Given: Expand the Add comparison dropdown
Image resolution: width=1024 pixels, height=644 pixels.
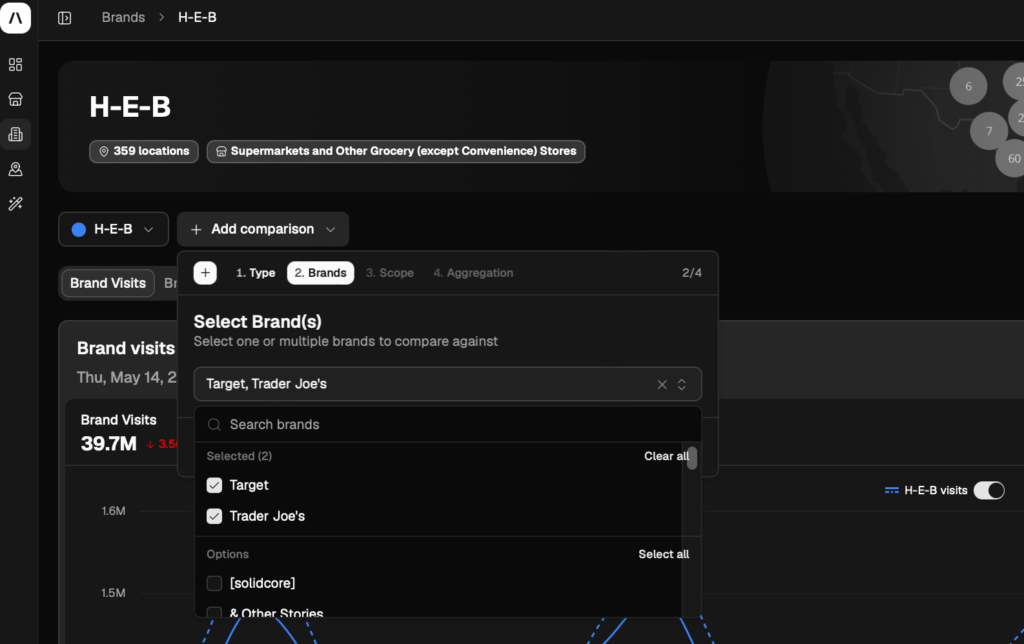Looking at the screenshot, I should coord(263,229).
